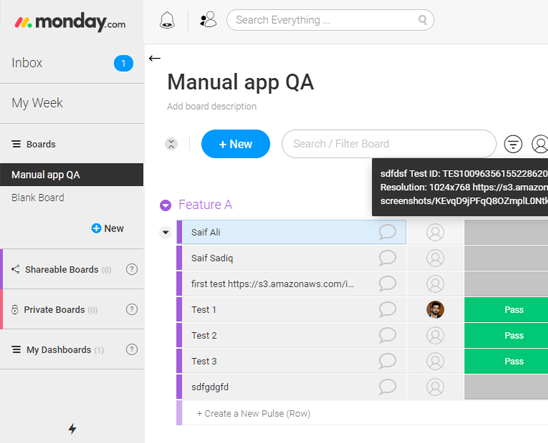The height and width of the screenshot is (443, 548).
Task: Open conversation bubble for Saif Sadiq
Action: pyautogui.click(x=387, y=258)
